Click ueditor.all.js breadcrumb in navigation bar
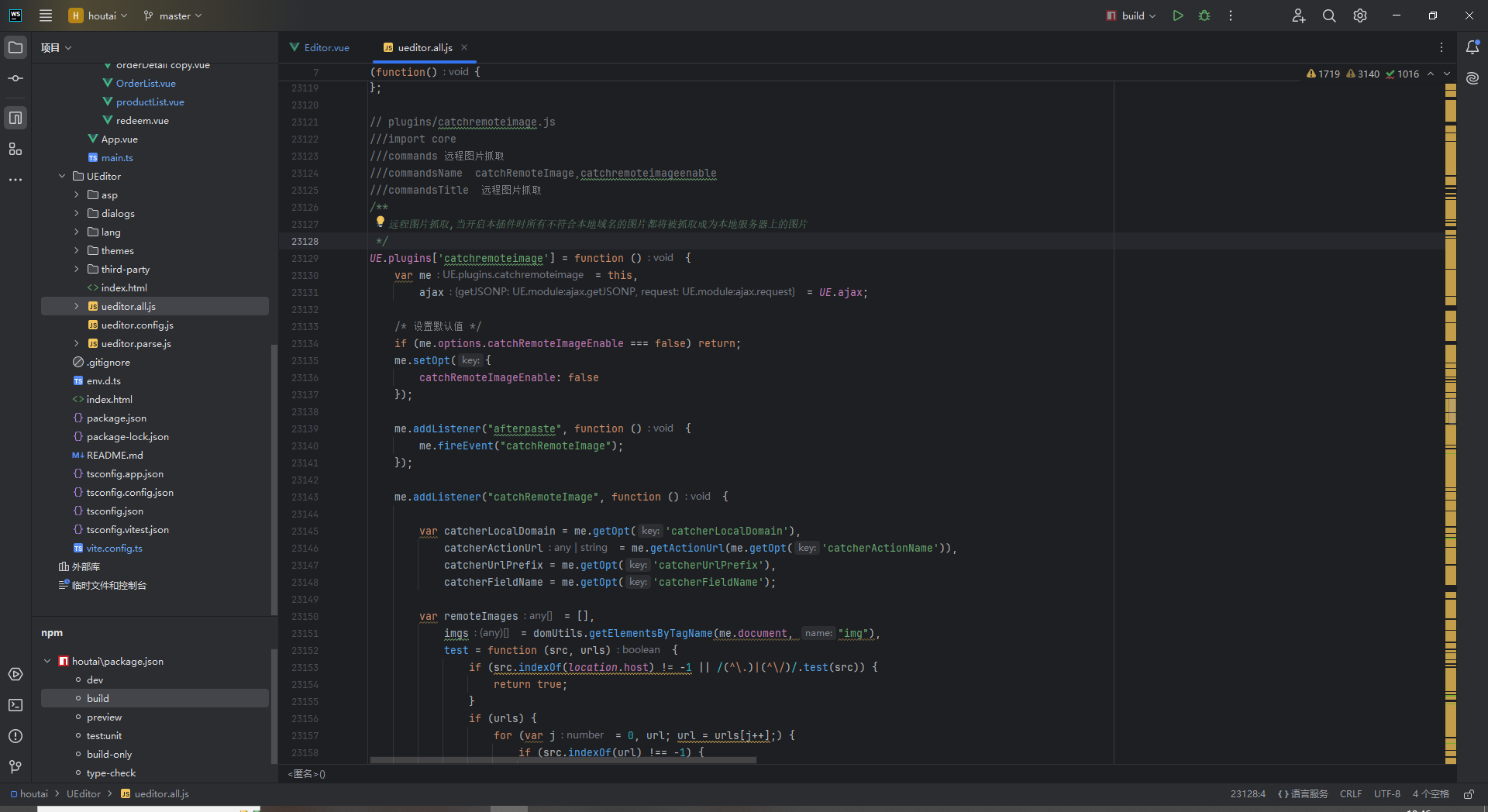This screenshot has height=812, width=1488. (155, 794)
